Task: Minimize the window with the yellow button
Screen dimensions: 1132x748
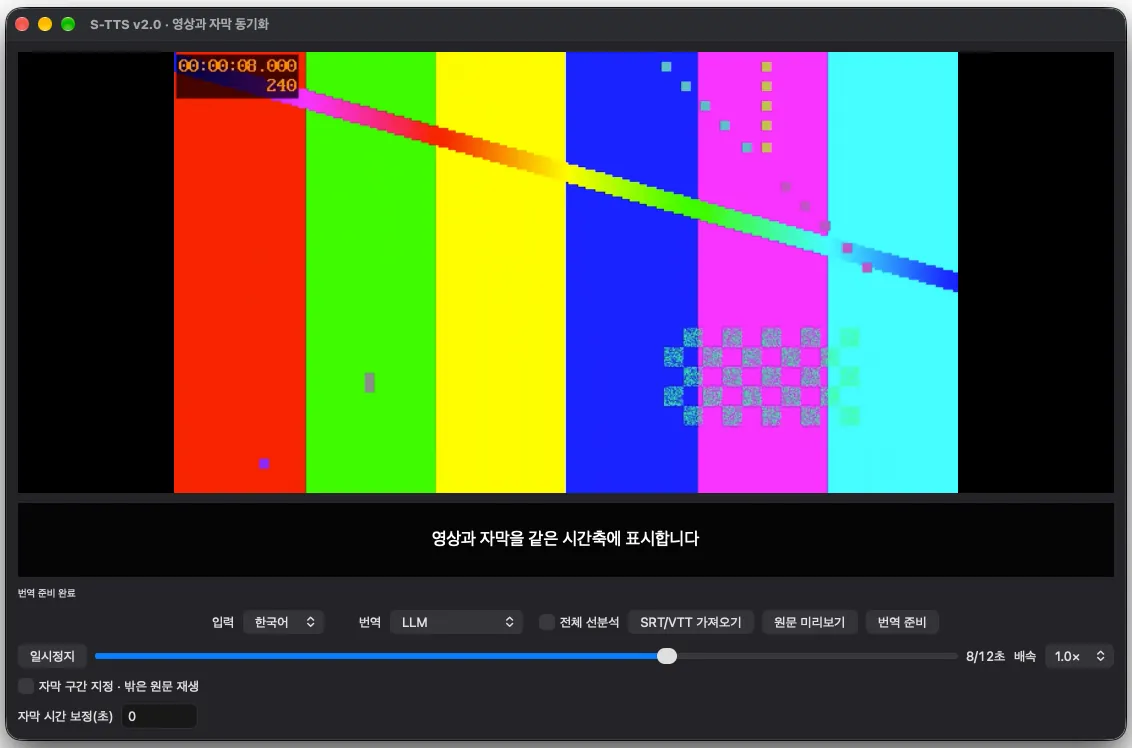Action: pyautogui.click(x=45, y=24)
